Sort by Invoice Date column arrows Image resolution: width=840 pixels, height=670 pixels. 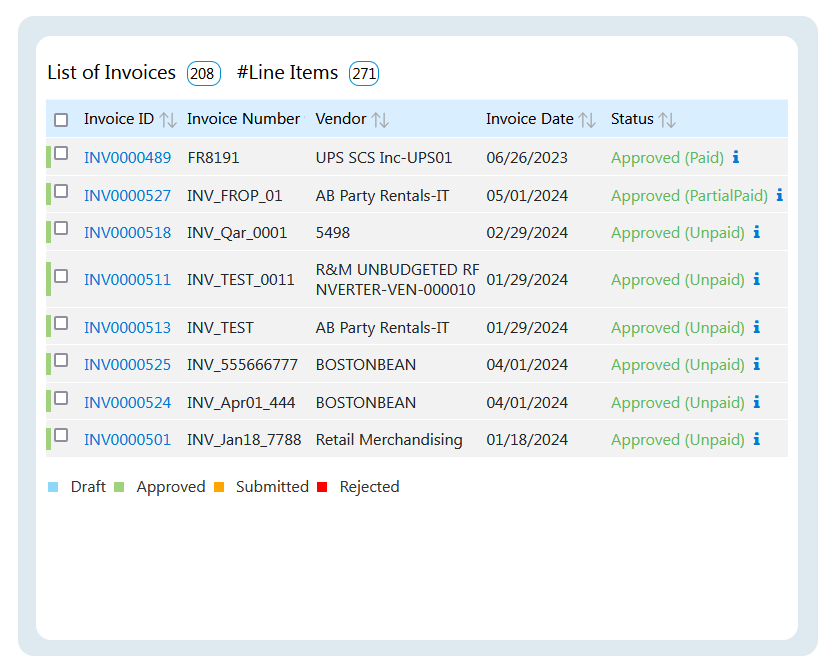tap(587, 120)
